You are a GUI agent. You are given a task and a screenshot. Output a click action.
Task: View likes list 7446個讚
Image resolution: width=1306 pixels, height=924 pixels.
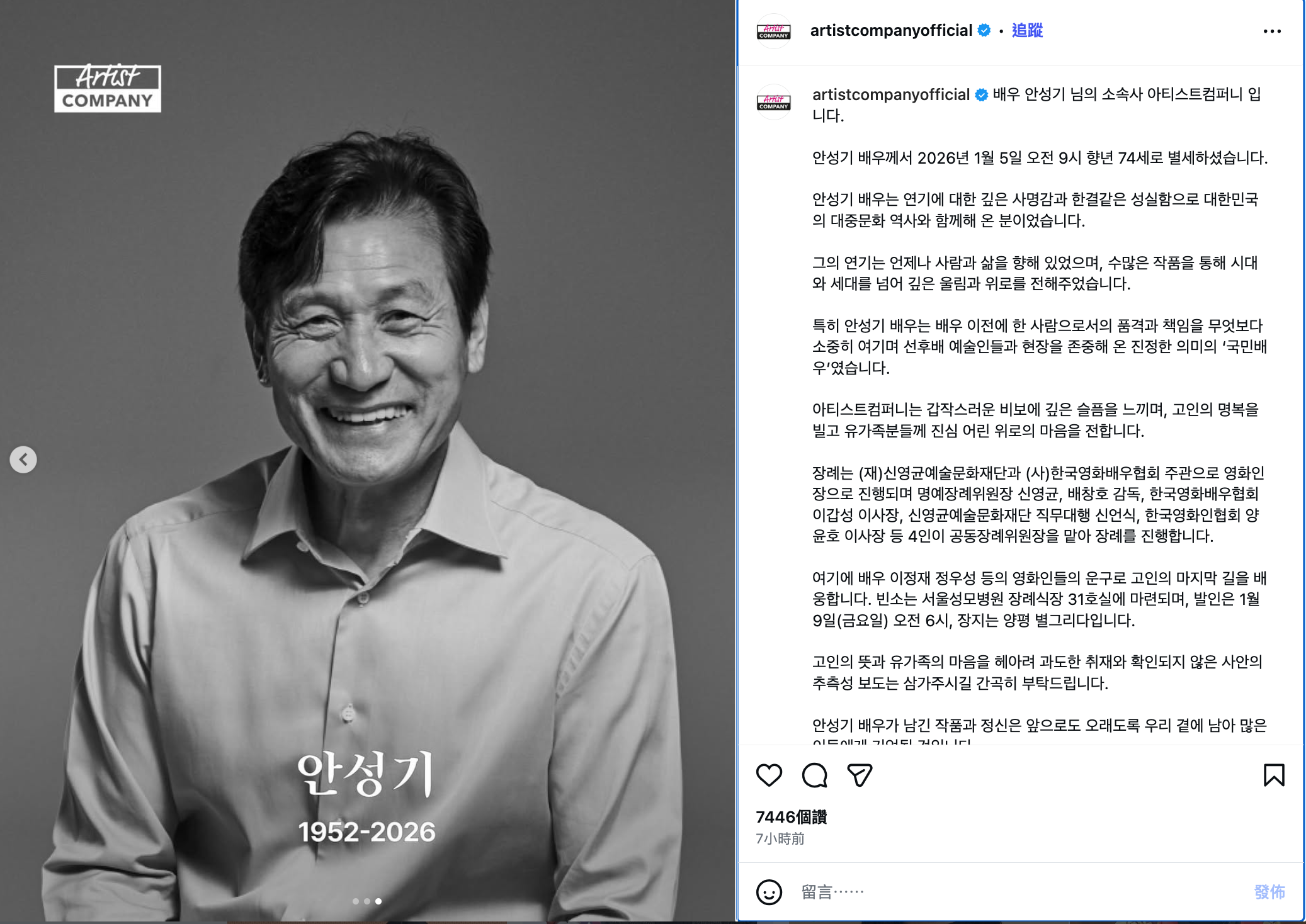tap(791, 817)
